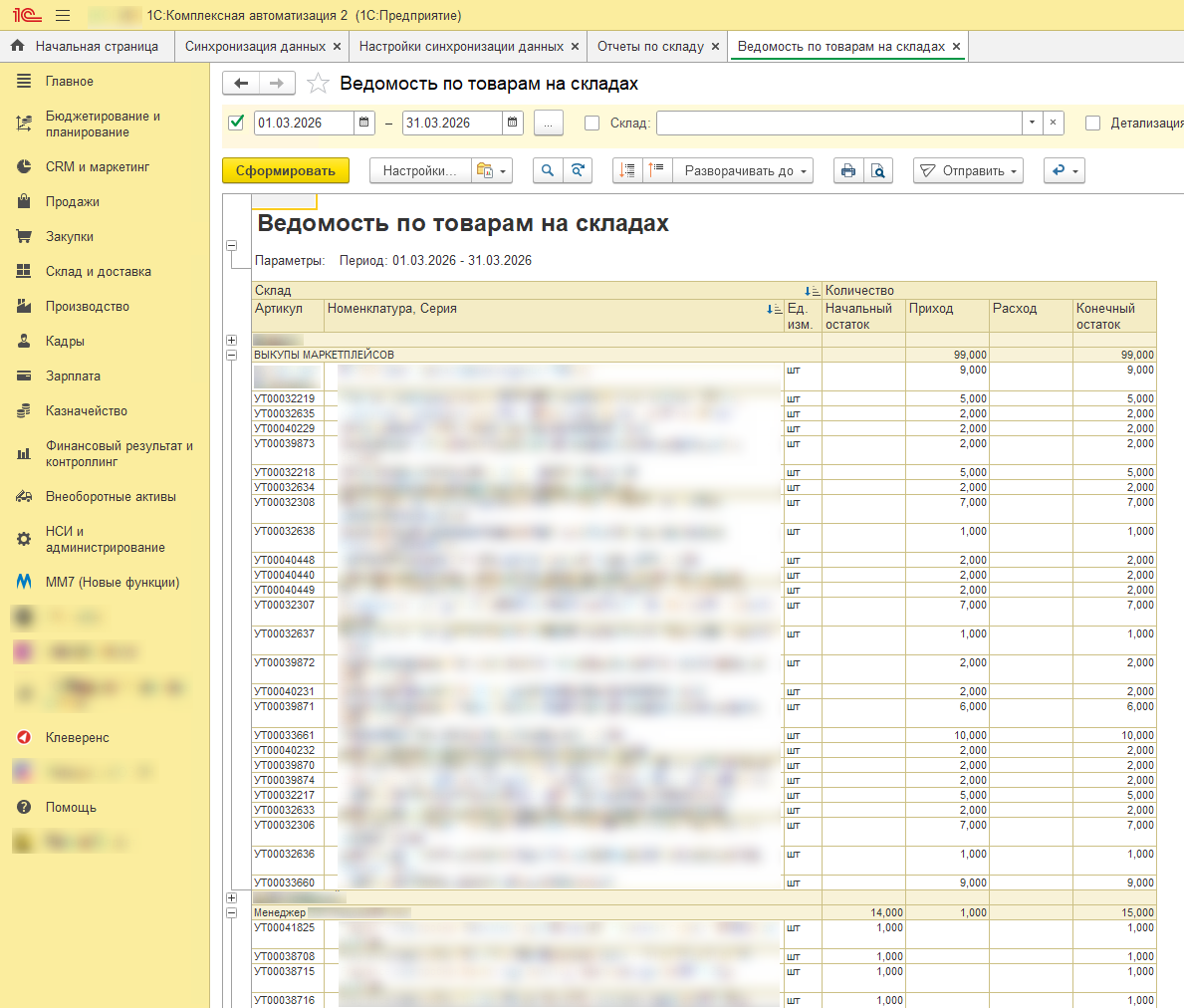
Task: Click the find magnifier icon in toolbar
Action: [548, 170]
